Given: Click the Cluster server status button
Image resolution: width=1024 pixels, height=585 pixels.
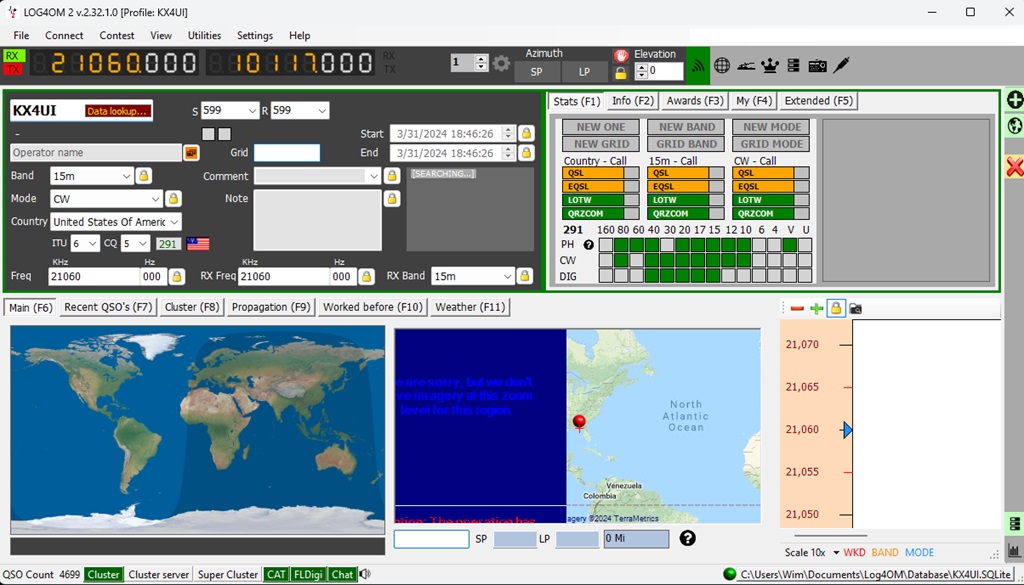Looking at the screenshot, I should pos(159,575).
